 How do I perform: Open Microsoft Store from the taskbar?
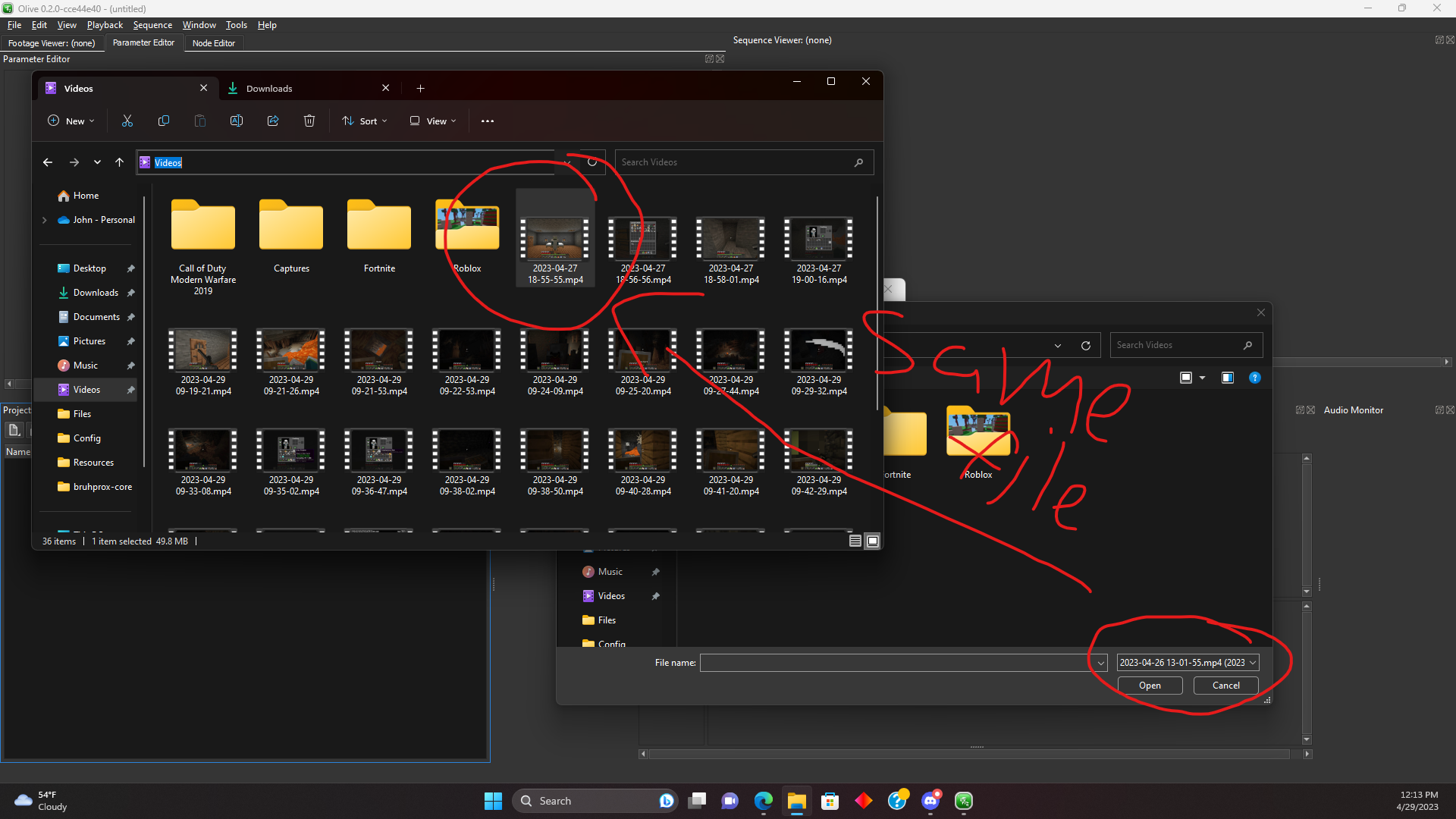click(x=830, y=801)
